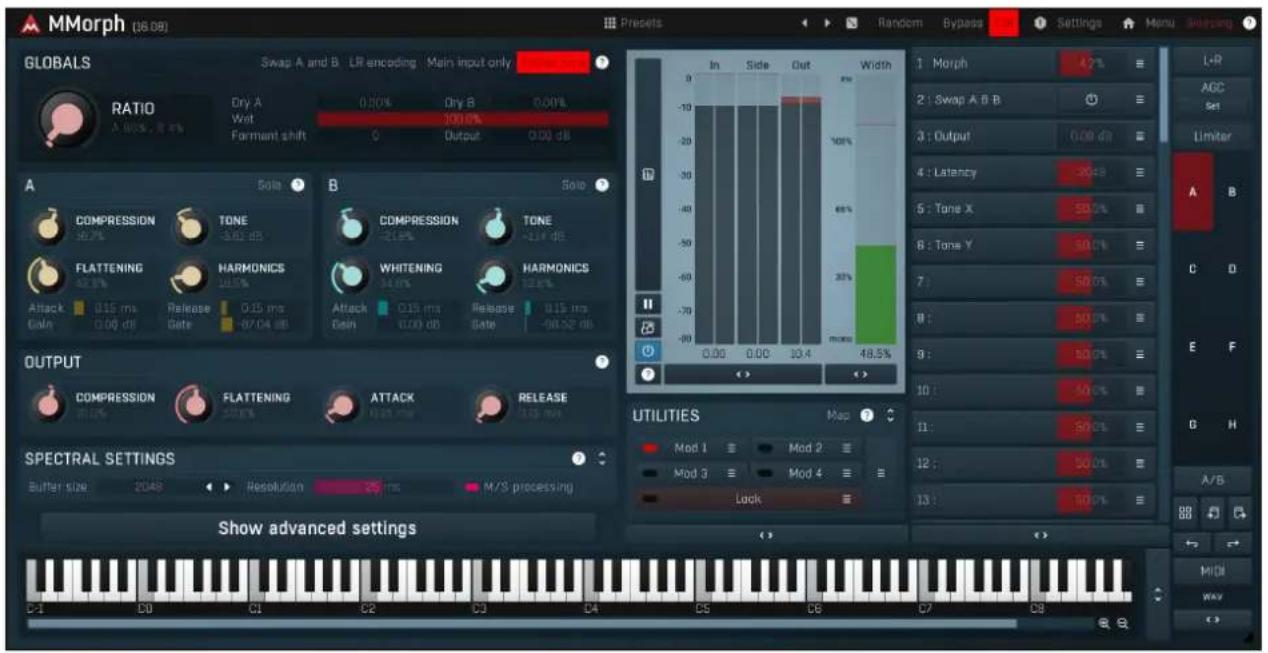Click Swap A and B
This screenshot has width=1268, height=653.
[300, 62]
